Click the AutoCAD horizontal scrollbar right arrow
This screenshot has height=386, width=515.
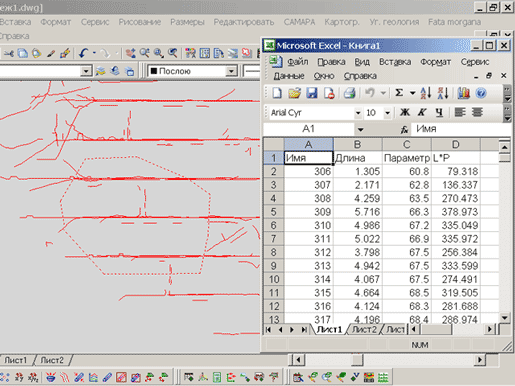click(x=479, y=360)
